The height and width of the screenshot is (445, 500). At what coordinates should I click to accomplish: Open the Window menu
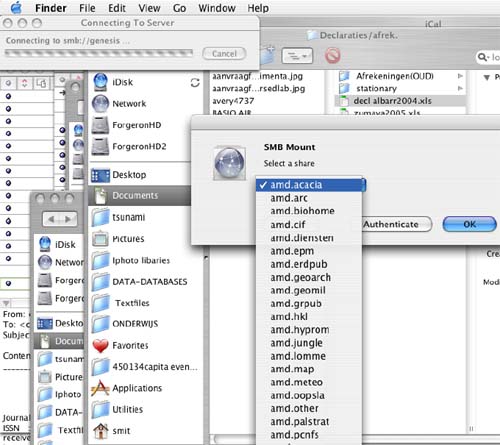[217, 8]
